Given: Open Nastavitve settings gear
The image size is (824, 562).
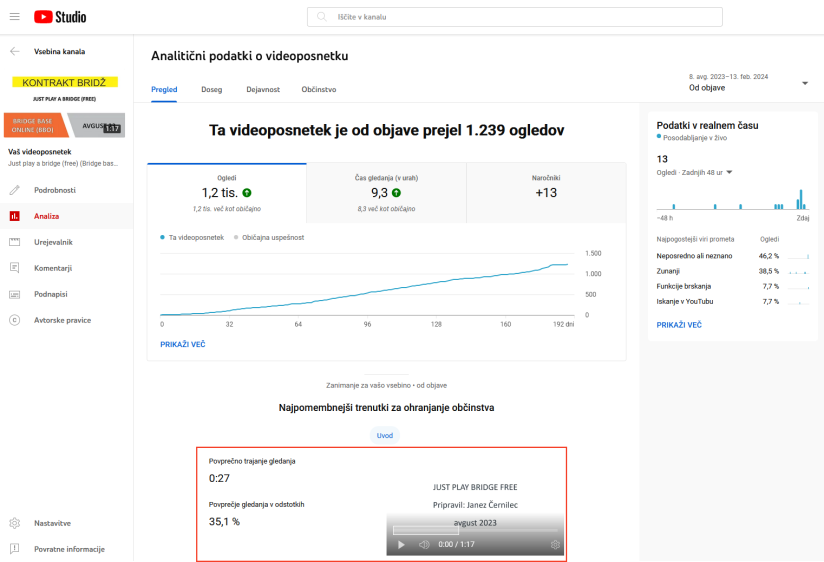Looking at the screenshot, I should click(x=15, y=523).
